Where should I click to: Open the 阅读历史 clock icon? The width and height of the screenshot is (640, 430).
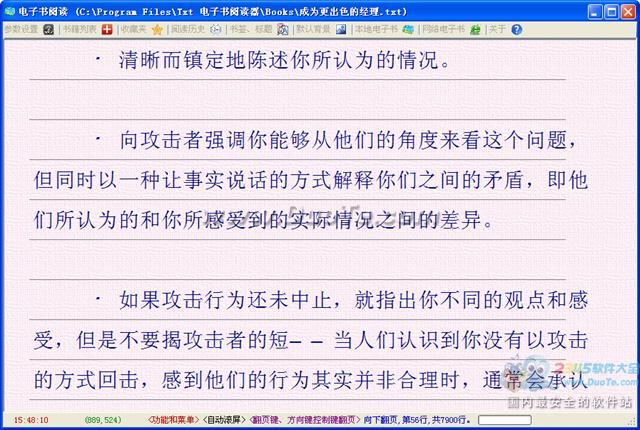pyautogui.click(x=213, y=30)
